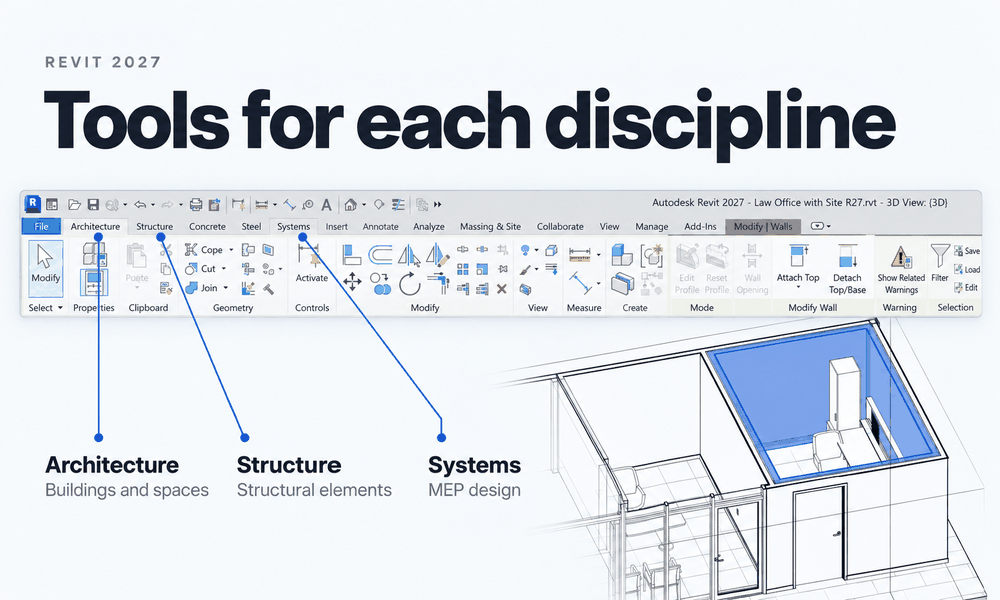Click the Modify arrow cursor tool

(x=46, y=268)
